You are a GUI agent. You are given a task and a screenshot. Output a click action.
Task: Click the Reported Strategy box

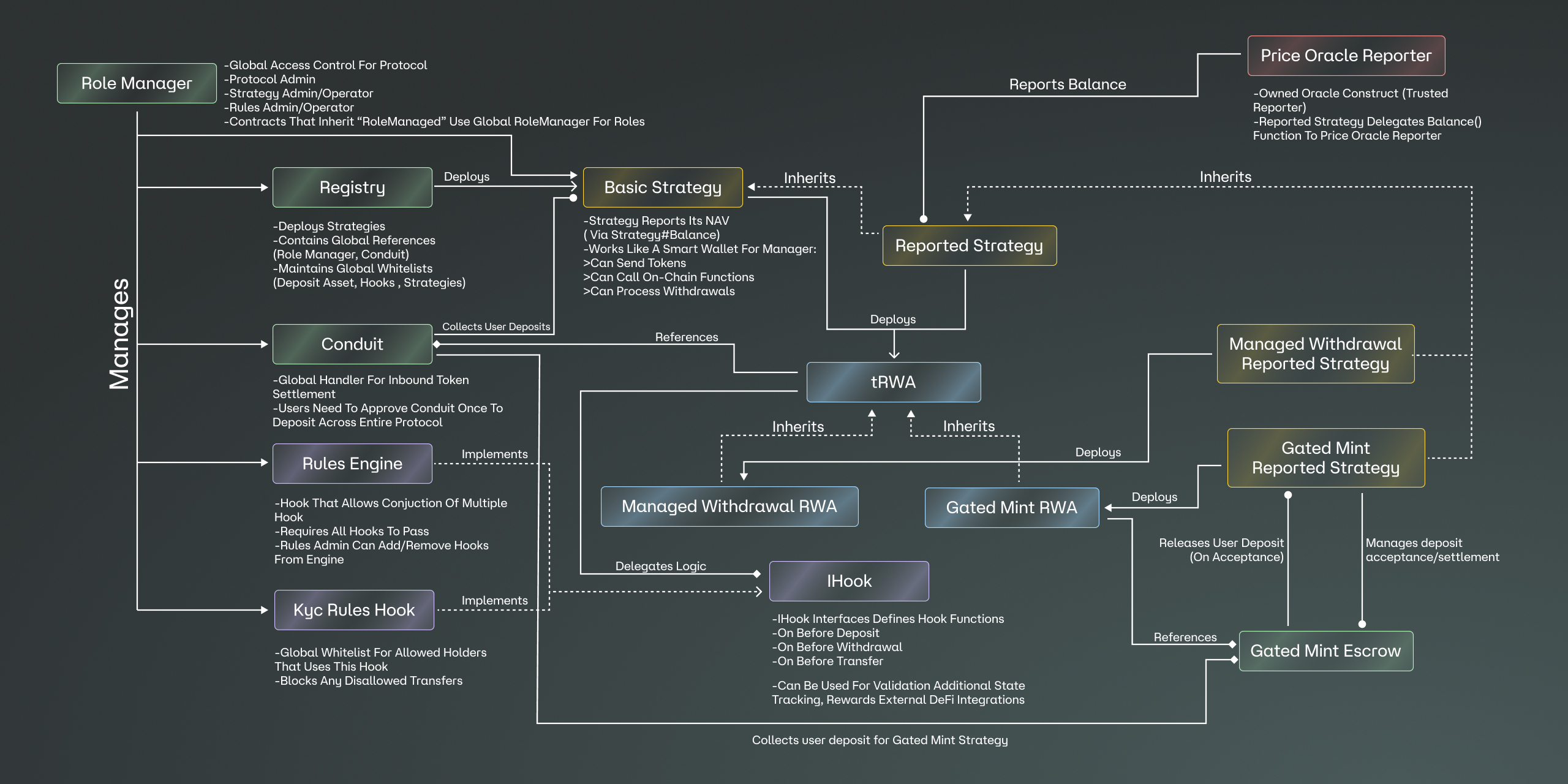[x=969, y=246]
